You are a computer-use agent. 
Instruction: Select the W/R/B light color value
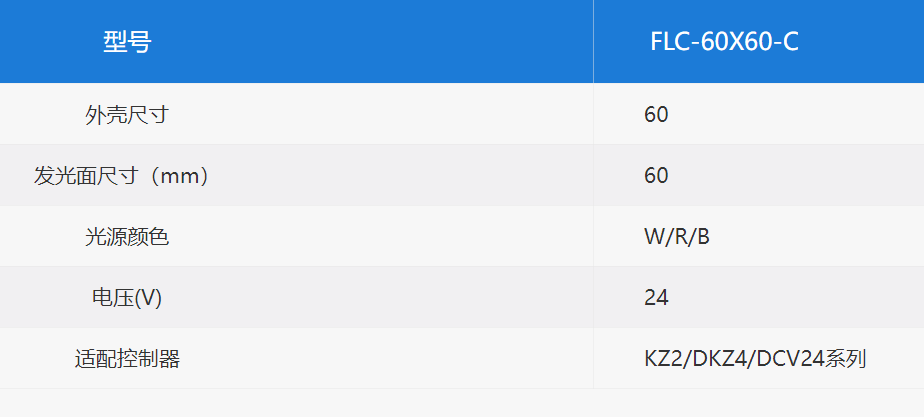point(676,237)
